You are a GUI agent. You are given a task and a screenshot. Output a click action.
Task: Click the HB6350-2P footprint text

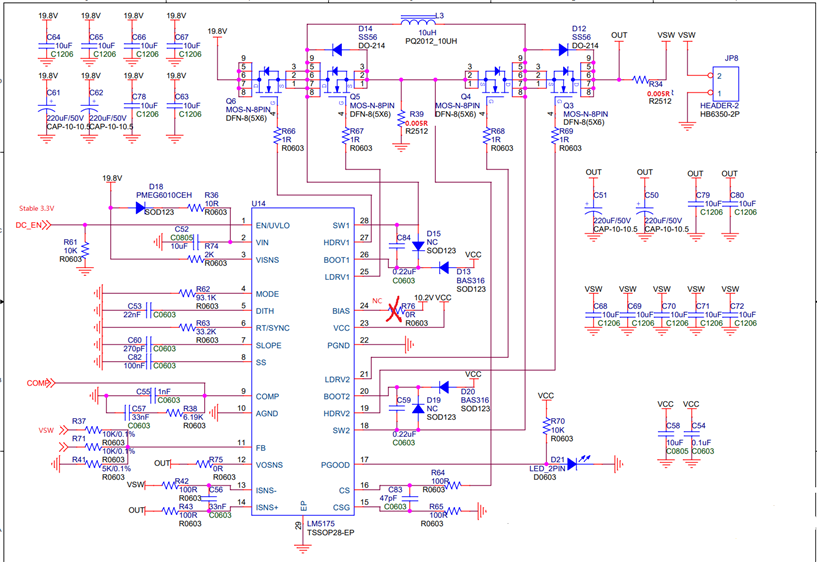pyautogui.click(x=720, y=114)
